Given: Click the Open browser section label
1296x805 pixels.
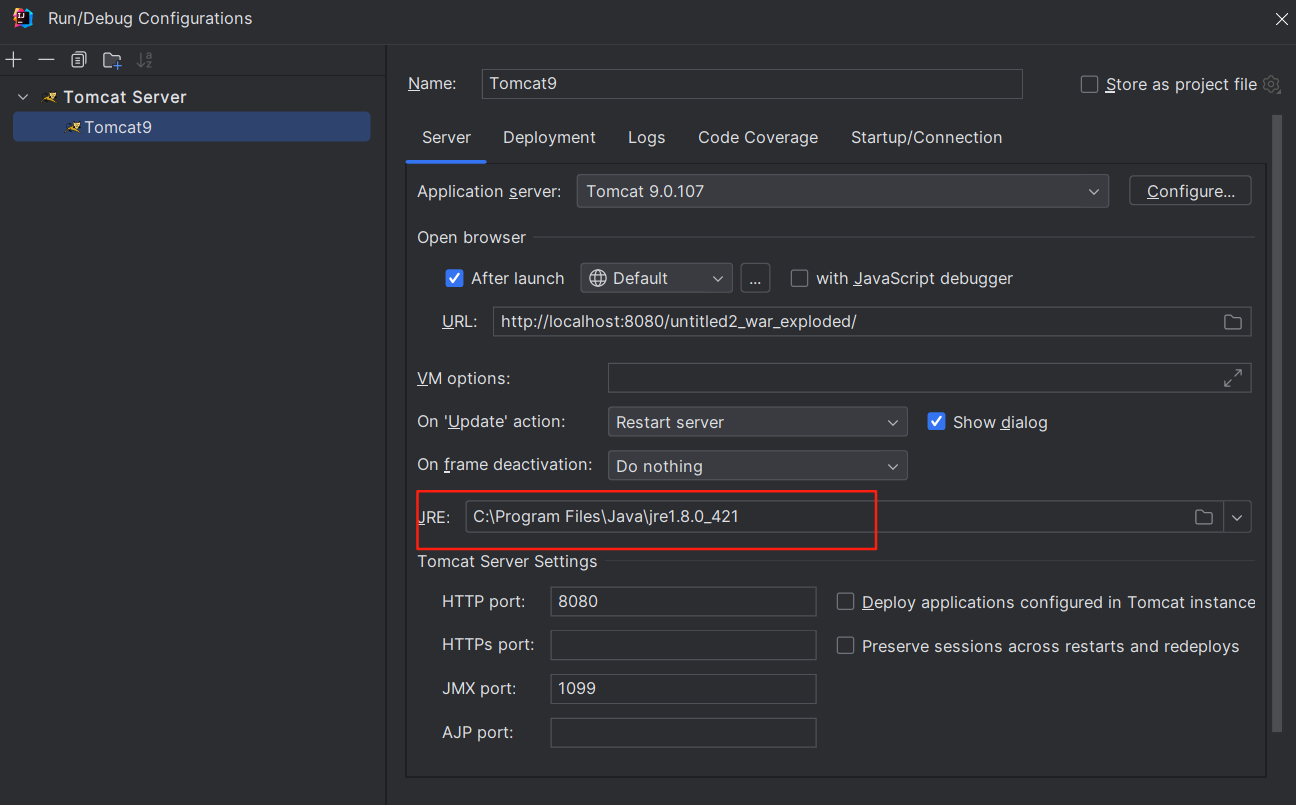Looking at the screenshot, I should (471, 237).
